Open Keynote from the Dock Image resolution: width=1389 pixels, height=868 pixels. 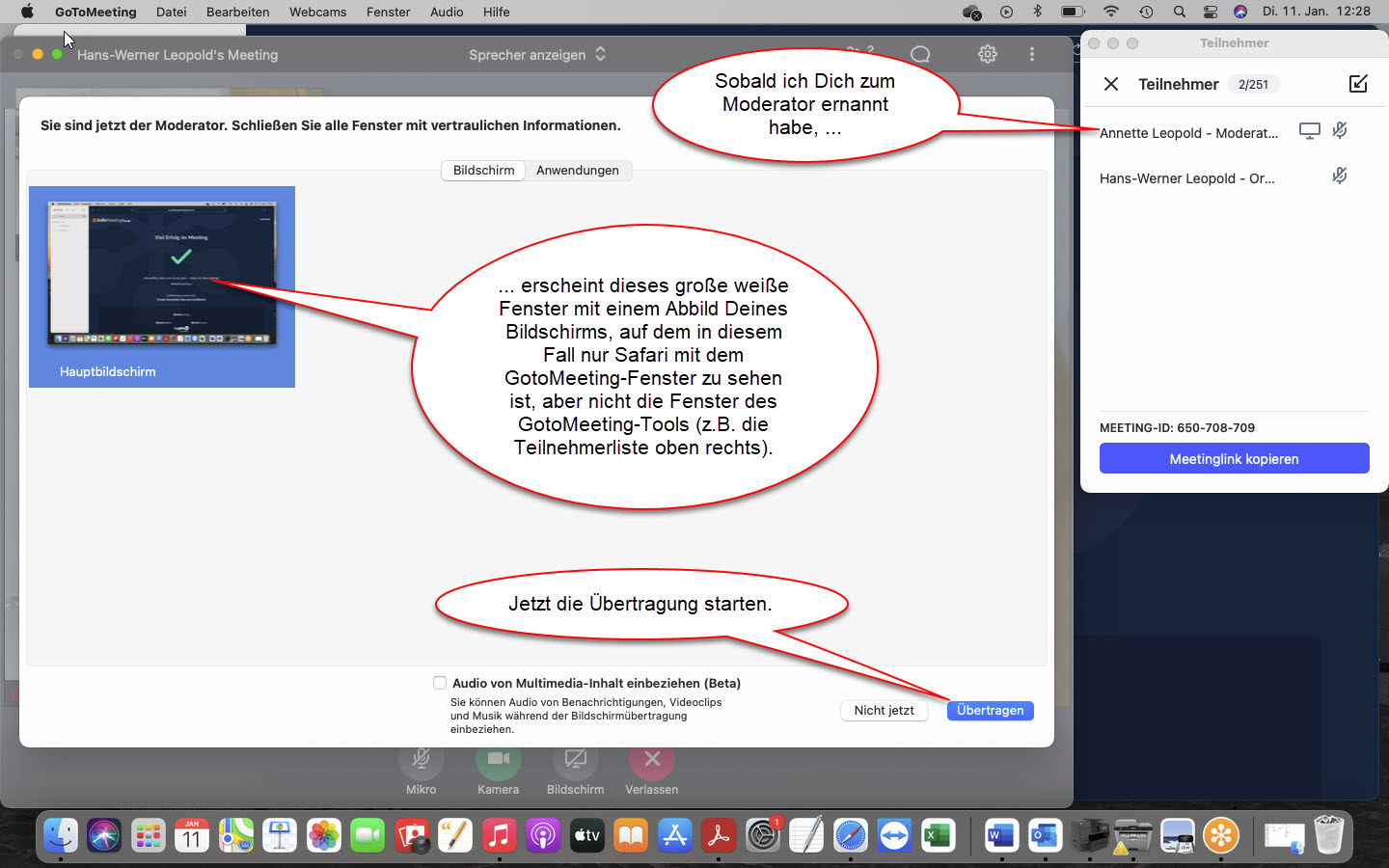click(x=280, y=835)
